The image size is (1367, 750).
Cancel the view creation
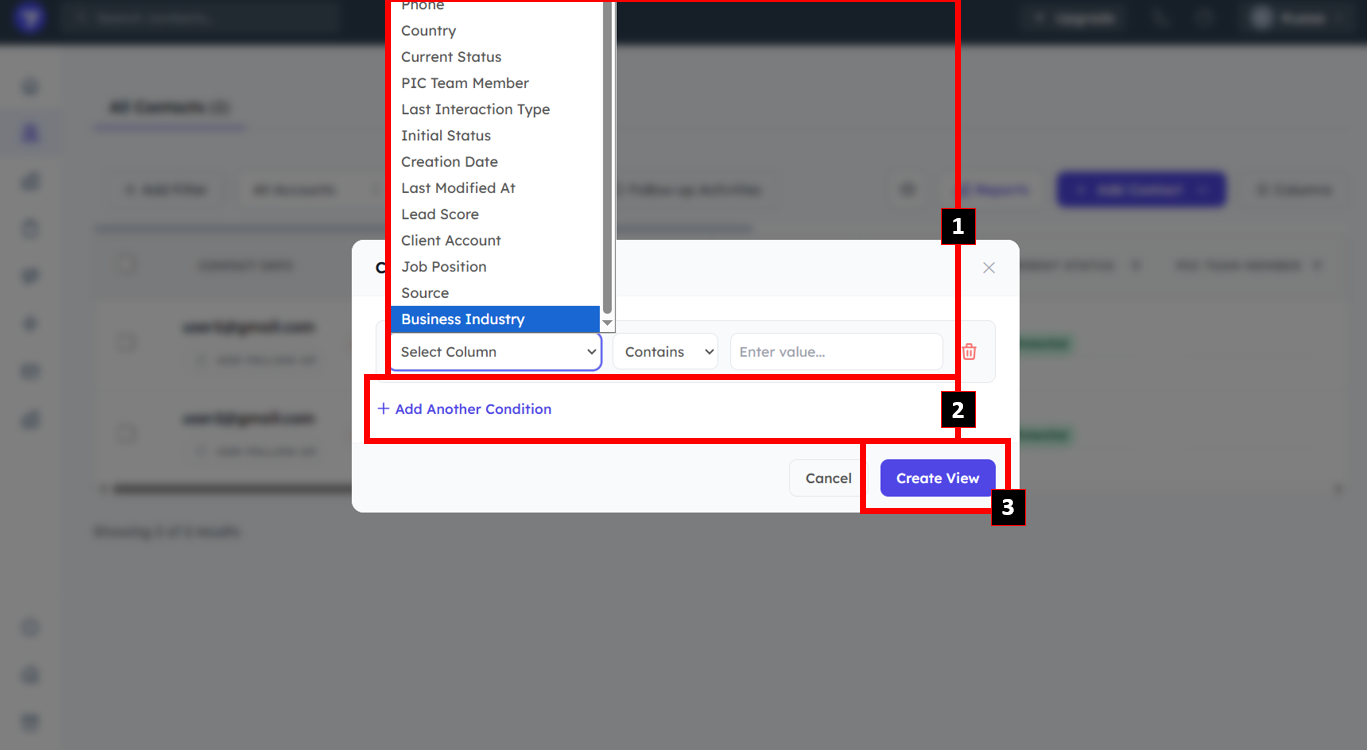(x=828, y=478)
